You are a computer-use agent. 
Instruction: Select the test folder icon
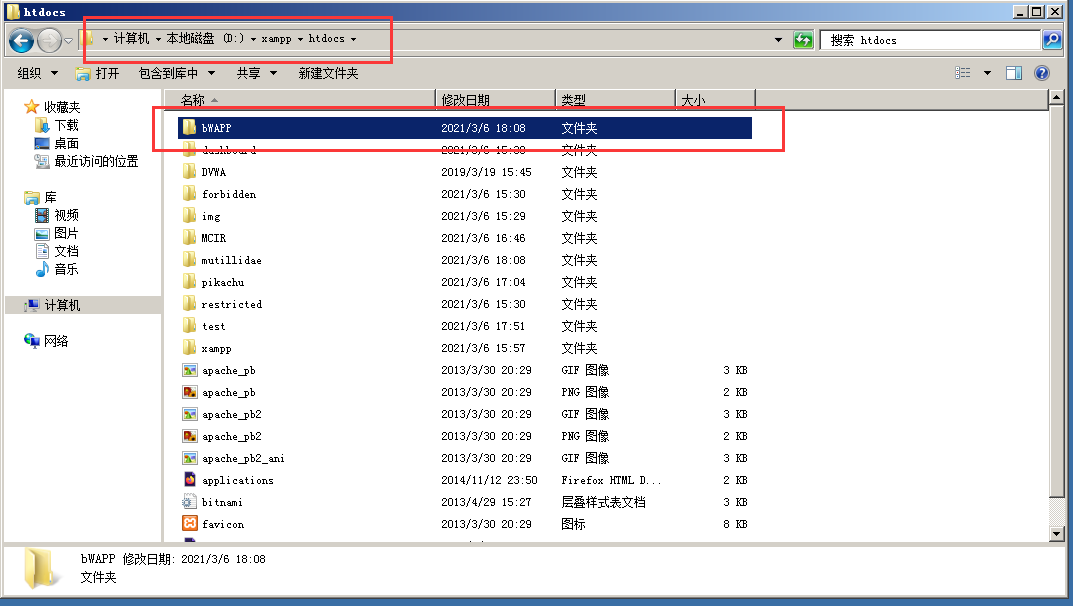tap(190, 326)
